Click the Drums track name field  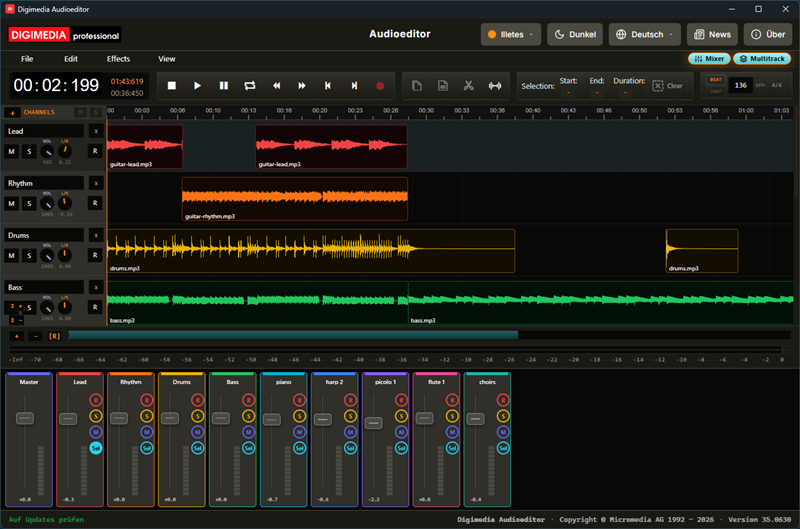44,235
